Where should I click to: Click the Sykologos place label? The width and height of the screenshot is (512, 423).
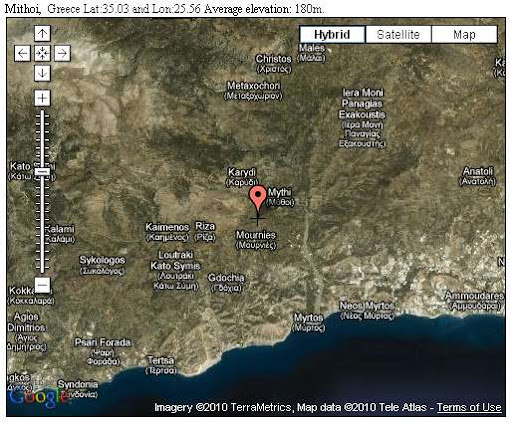point(102,265)
